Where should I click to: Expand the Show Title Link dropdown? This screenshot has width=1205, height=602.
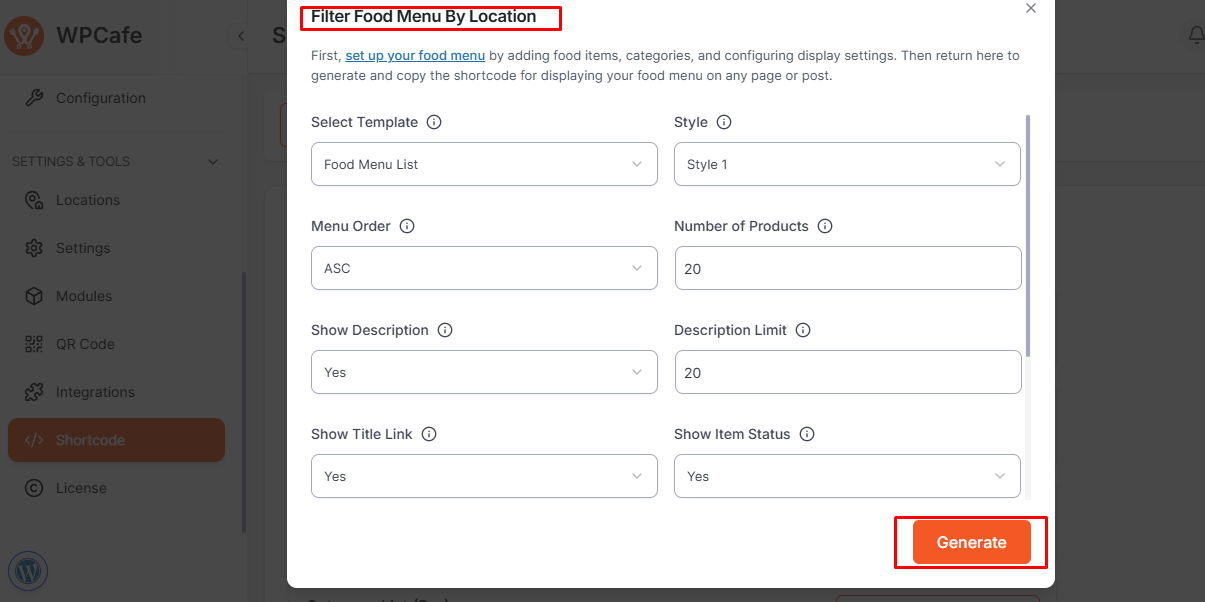pos(484,476)
